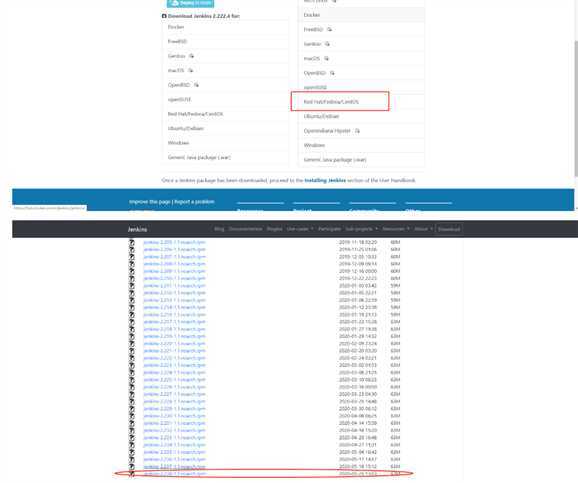This screenshot has height=483, width=578.
Task: Click the package icon for jenkins-2.208 rpm
Action: pyautogui.click(x=132, y=264)
